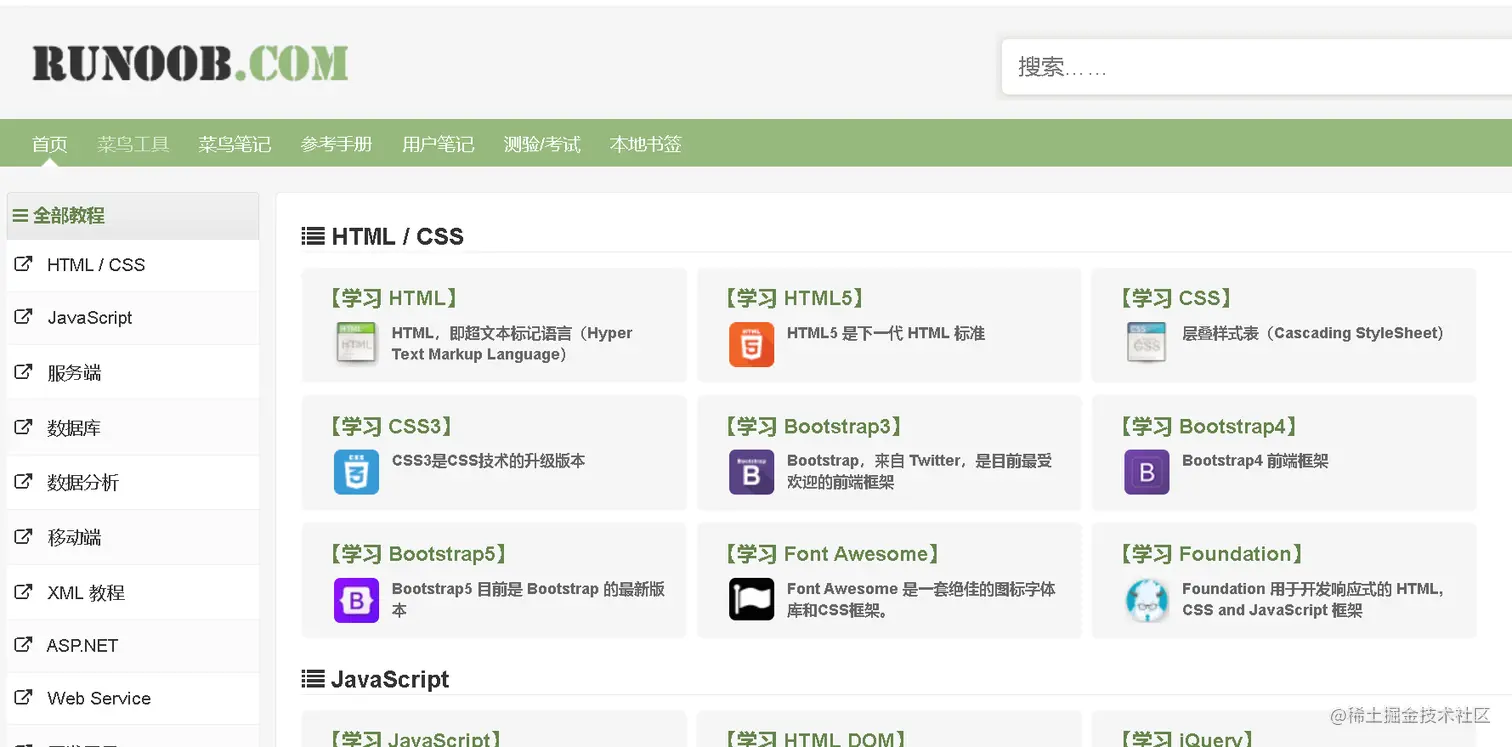Click external-link icon beside HTML / CSS

pos(23,264)
